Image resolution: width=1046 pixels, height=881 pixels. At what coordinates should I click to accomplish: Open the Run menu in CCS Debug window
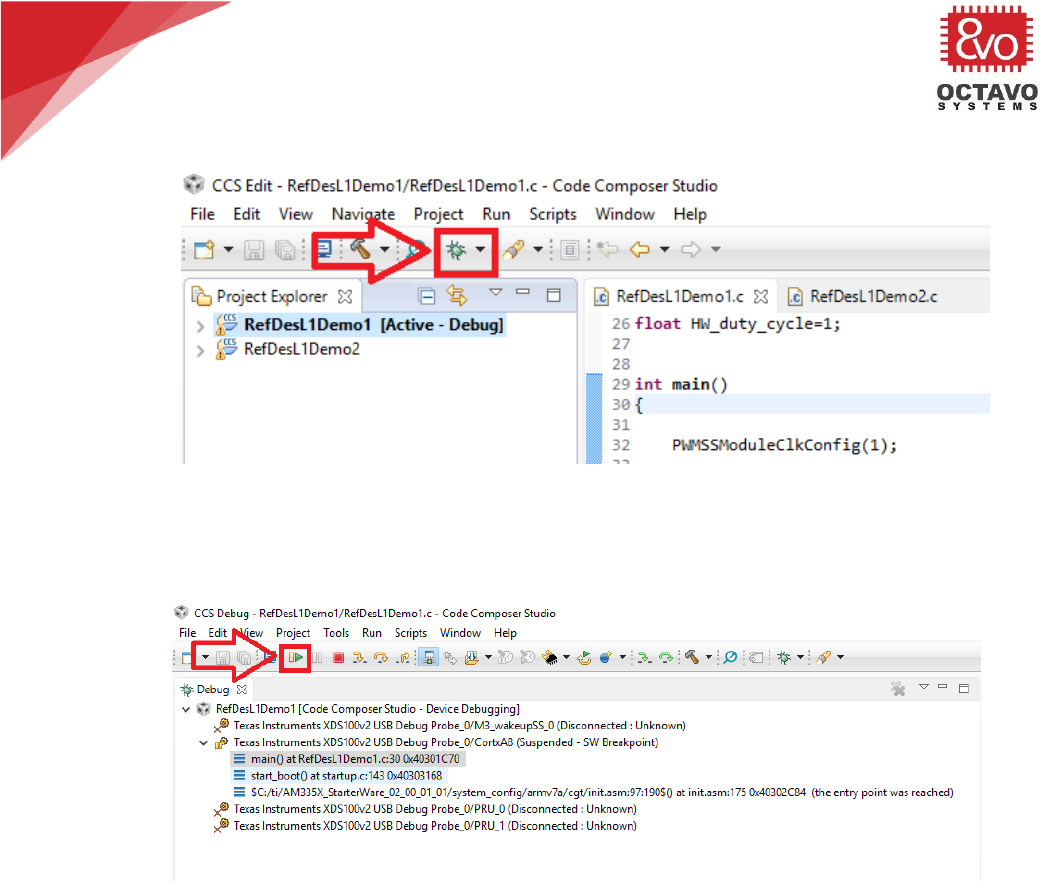pos(372,633)
